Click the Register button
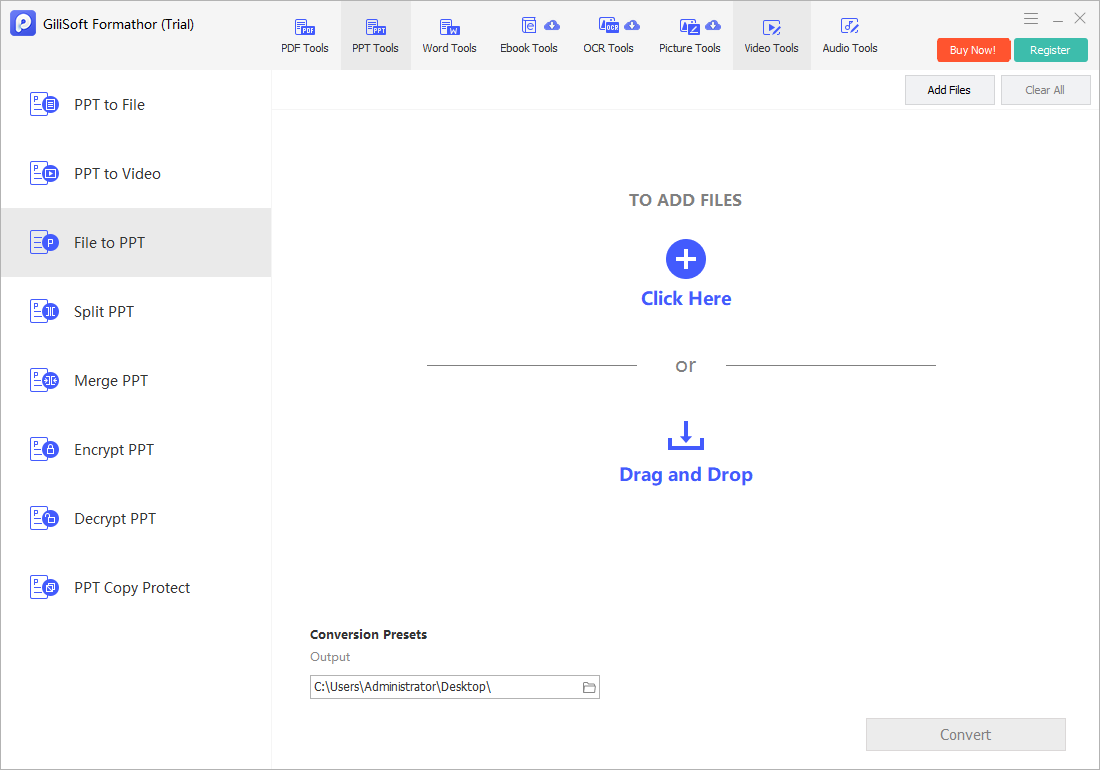The image size is (1100, 770). [x=1050, y=50]
